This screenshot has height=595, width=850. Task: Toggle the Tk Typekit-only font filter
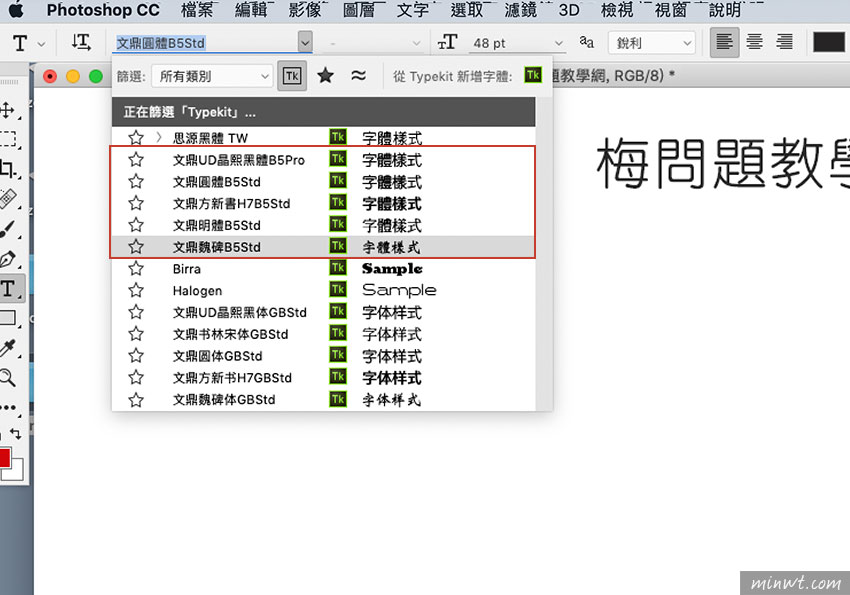pos(291,76)
